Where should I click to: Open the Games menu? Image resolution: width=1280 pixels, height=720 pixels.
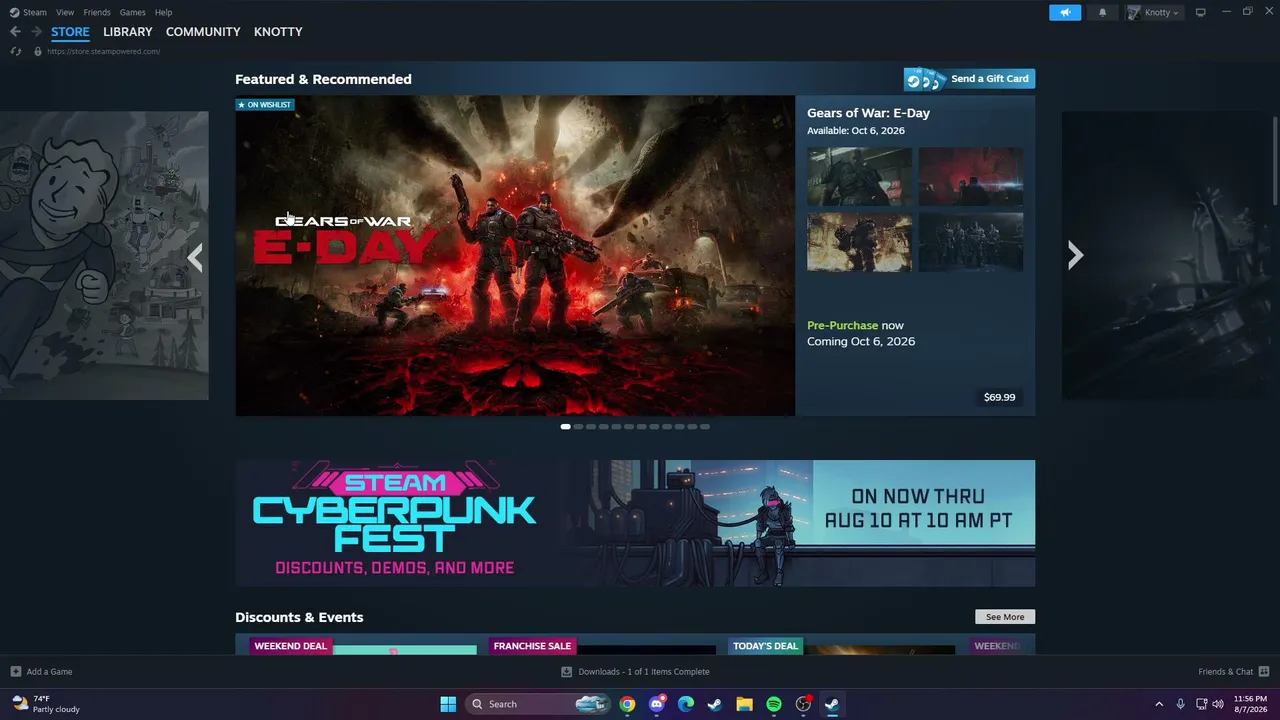click(x=132, y=12)
